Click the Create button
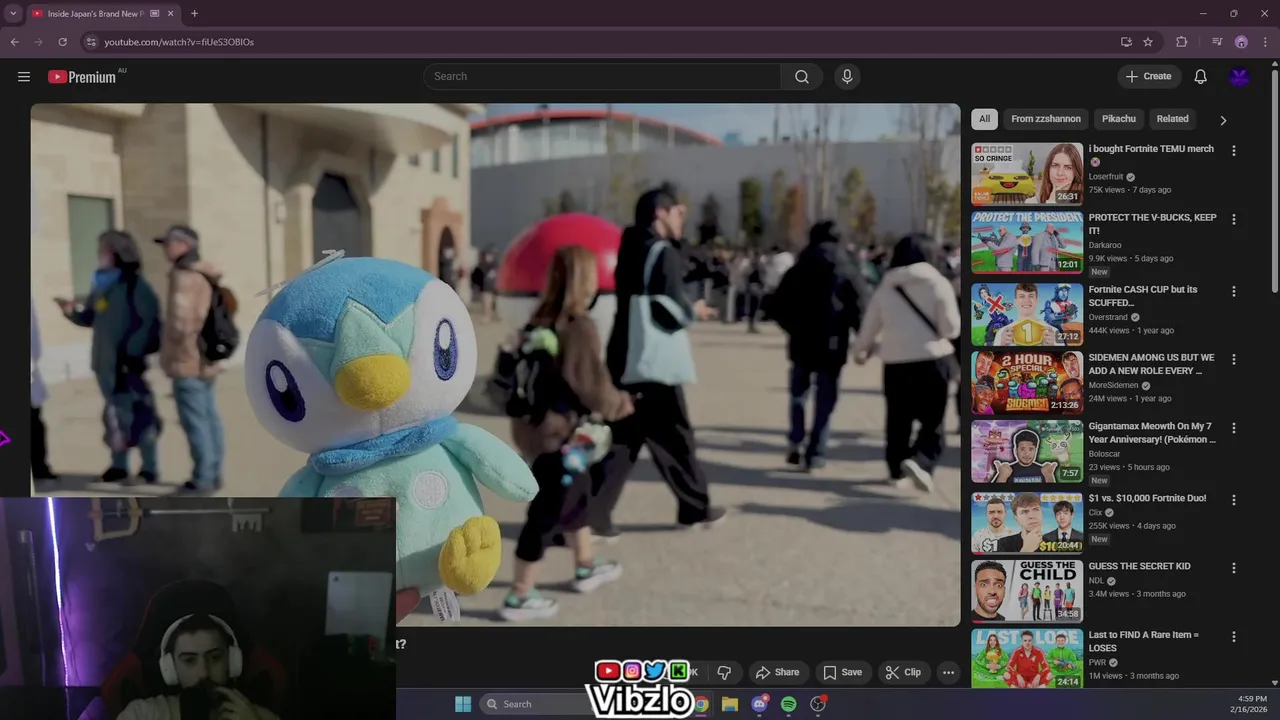This screenshot has height=720, width=1280. tap(1149, 77)
